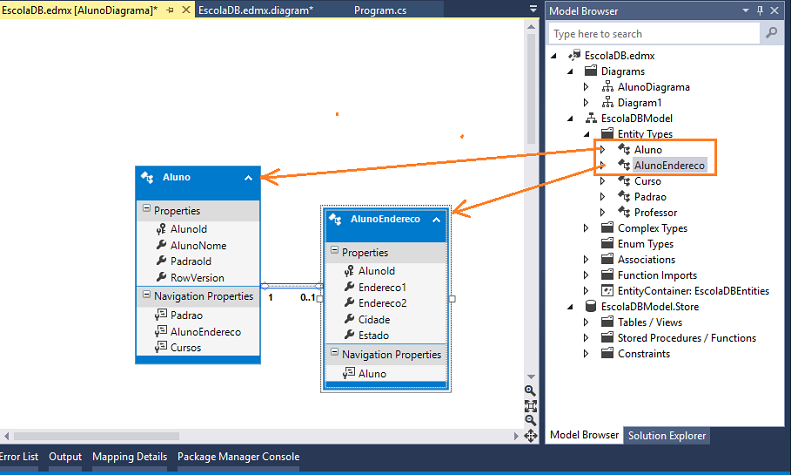Open the Output panel tab
Image resolution: width=791 pixels, height=475 pixels.
pos(65,456)
